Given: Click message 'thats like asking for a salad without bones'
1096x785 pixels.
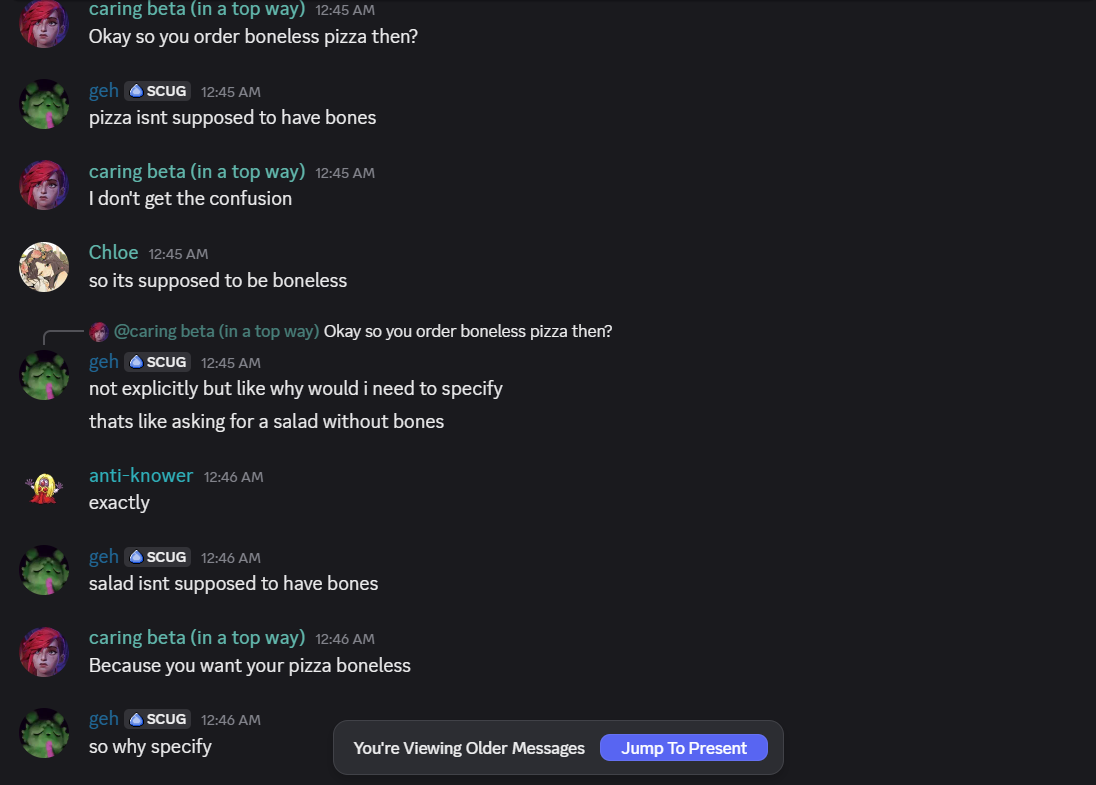Looking at the screenshot, I should [x=266, y=421].
